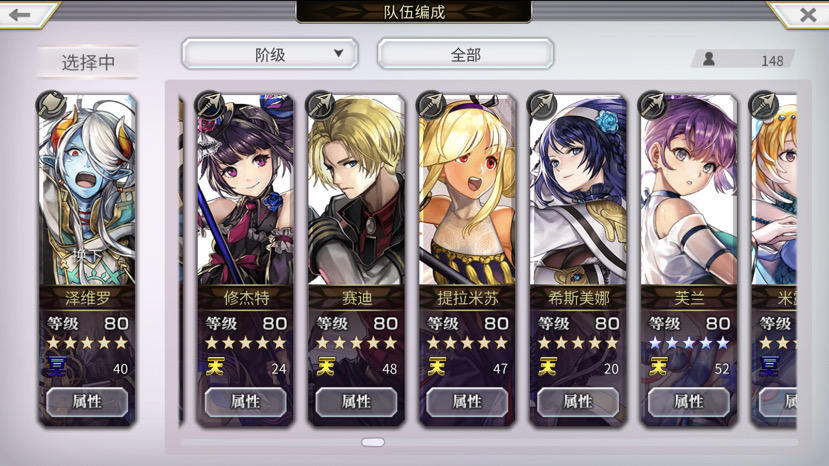Open the 阶级 sorting combo box
This screenshot has height=466, width=829.
tap(270, 54)
